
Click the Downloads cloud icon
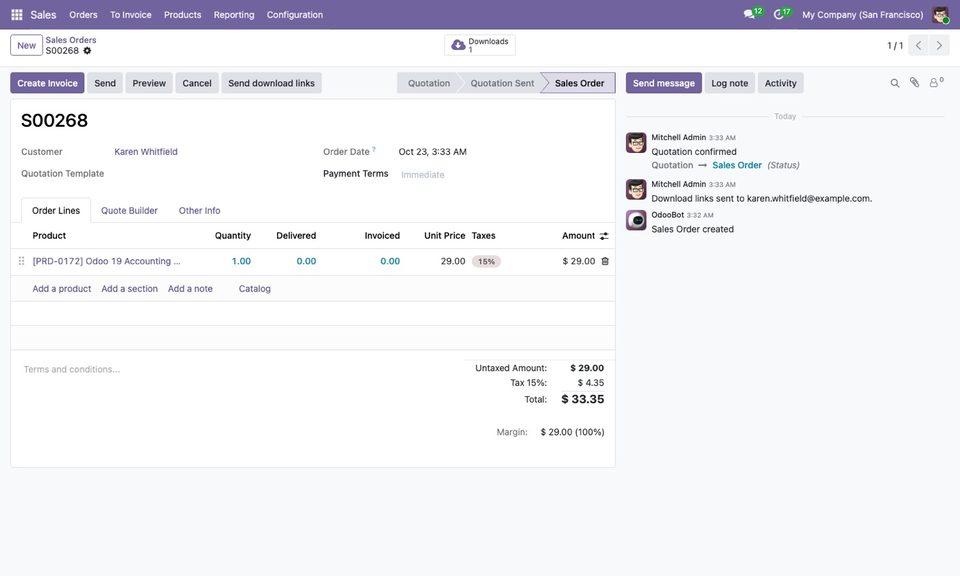tap(458, 45)
